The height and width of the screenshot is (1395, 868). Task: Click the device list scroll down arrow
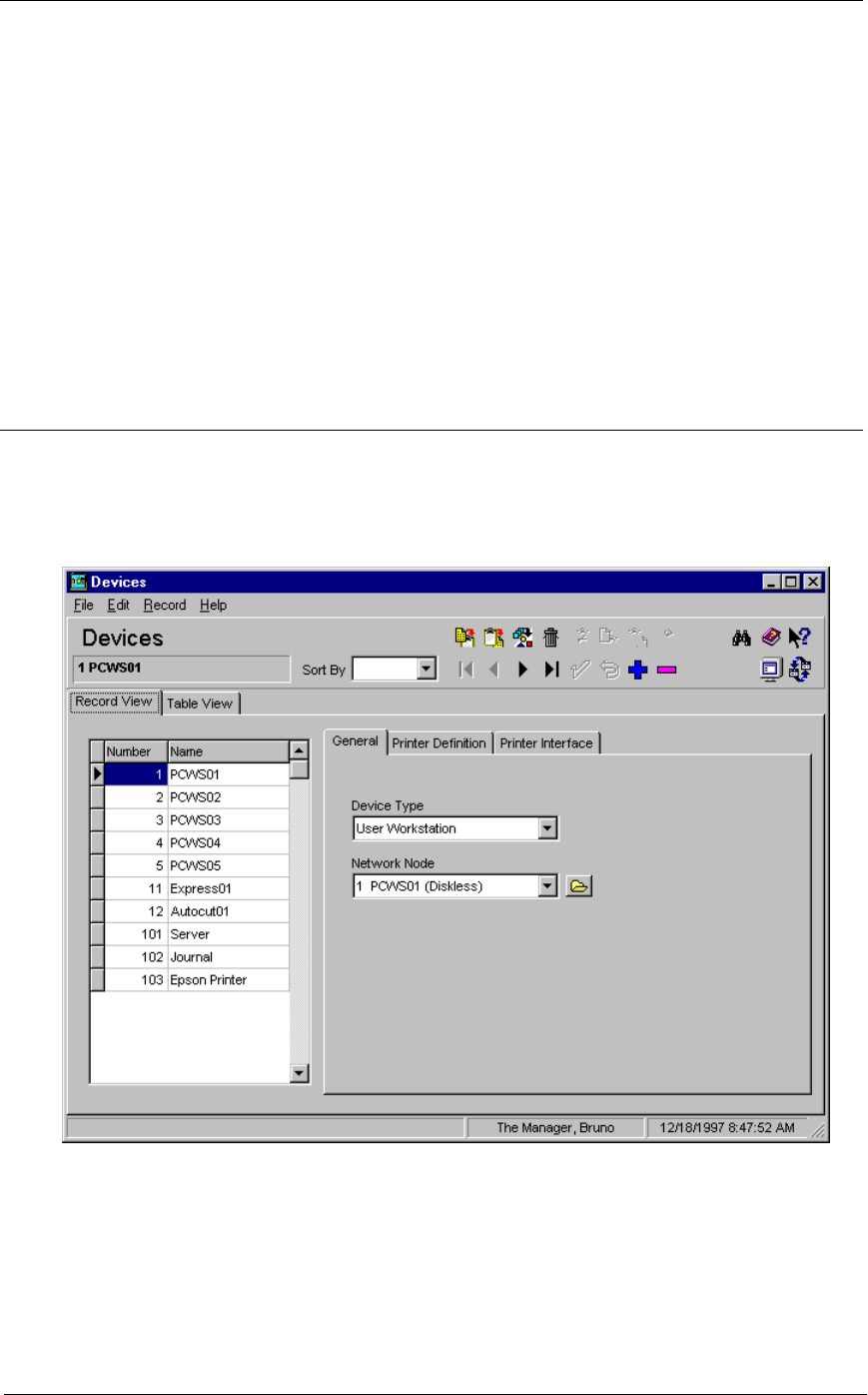coord(300,1073)
